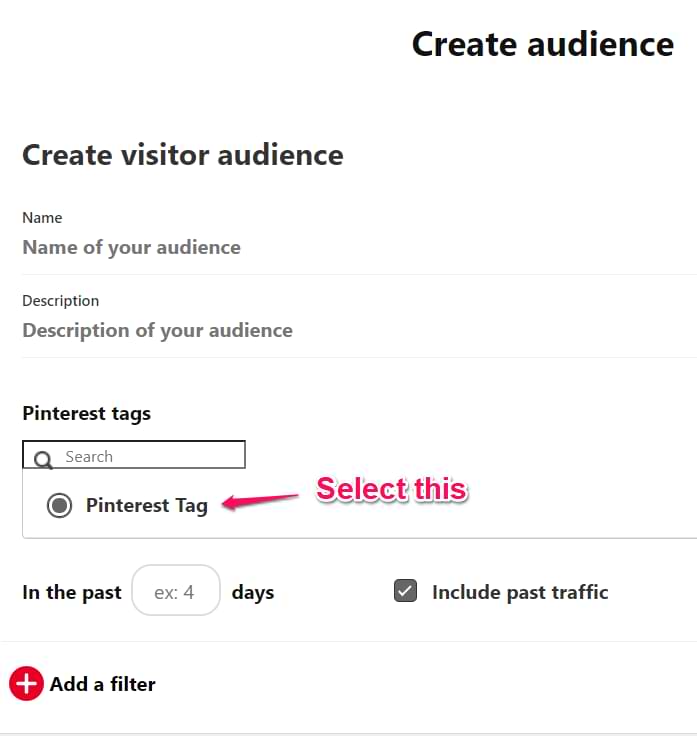Click the Pinterest tags section heading
The height and width of the screenshot is (736, 697).
pos(87,414)
